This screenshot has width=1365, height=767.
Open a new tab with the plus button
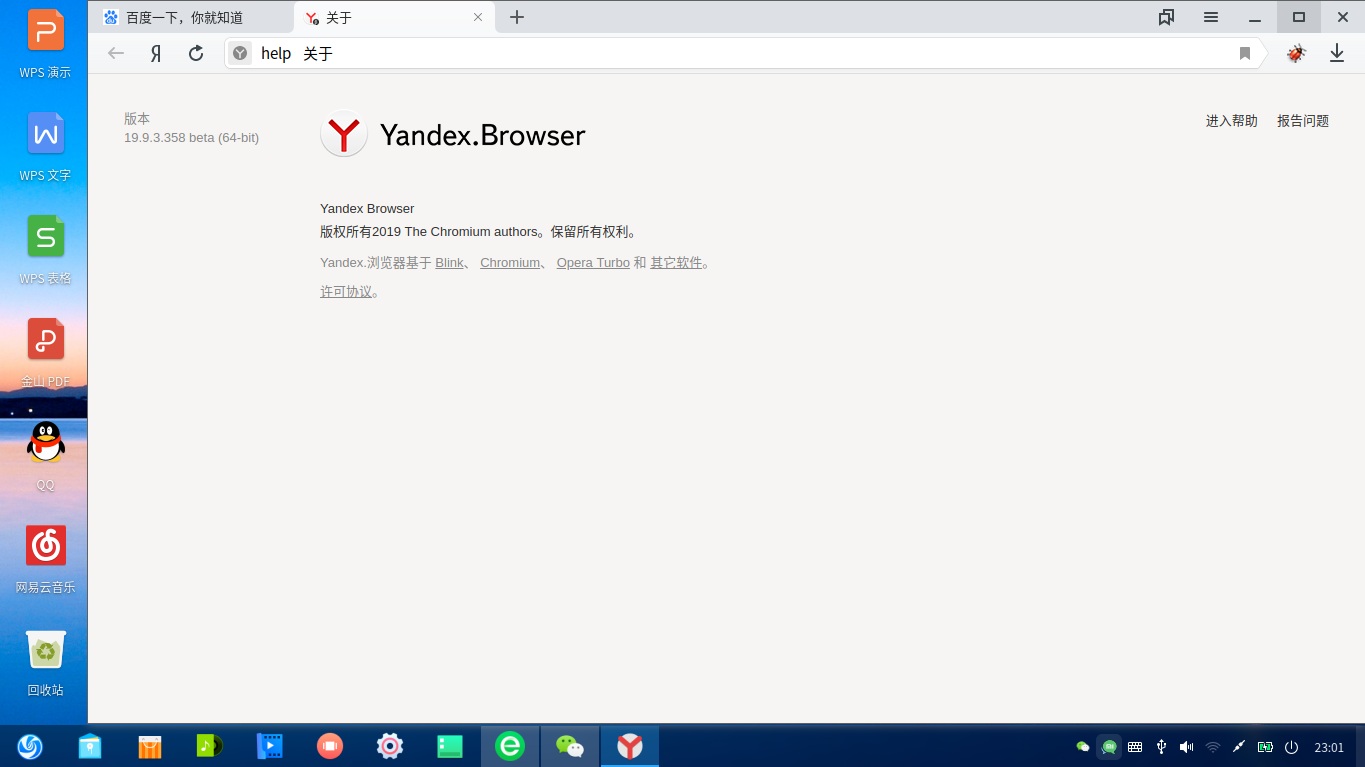point(517,17)
